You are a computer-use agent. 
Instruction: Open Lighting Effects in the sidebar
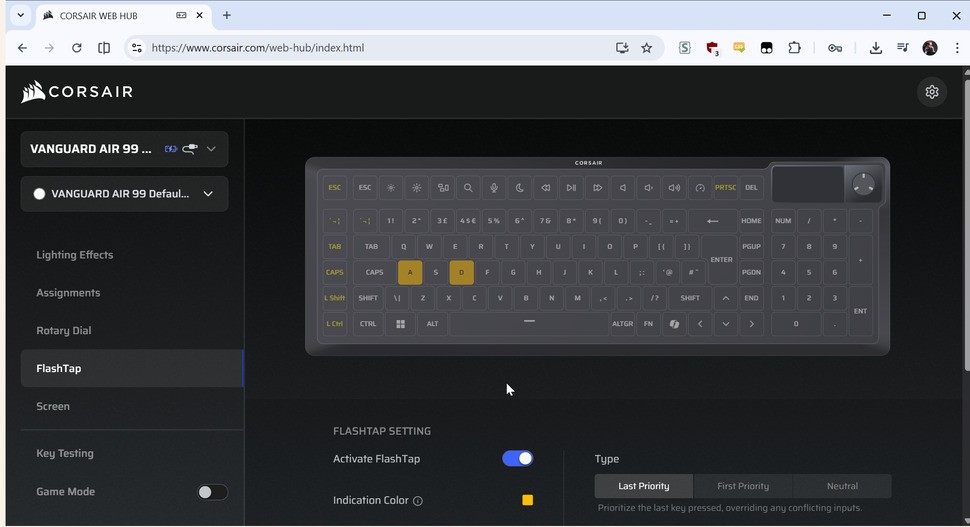[x=75, y=255]
